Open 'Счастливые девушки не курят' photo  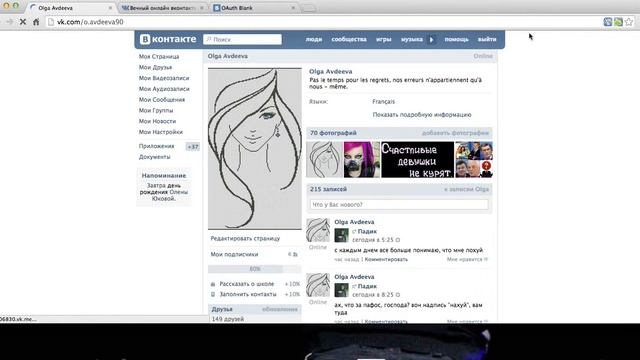[417, 160]
